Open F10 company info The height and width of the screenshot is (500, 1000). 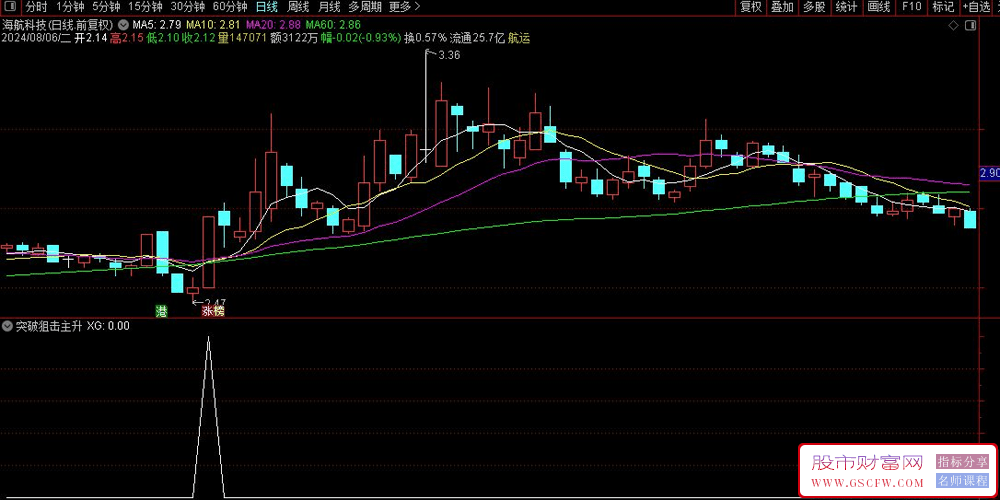tap(911, 7)
